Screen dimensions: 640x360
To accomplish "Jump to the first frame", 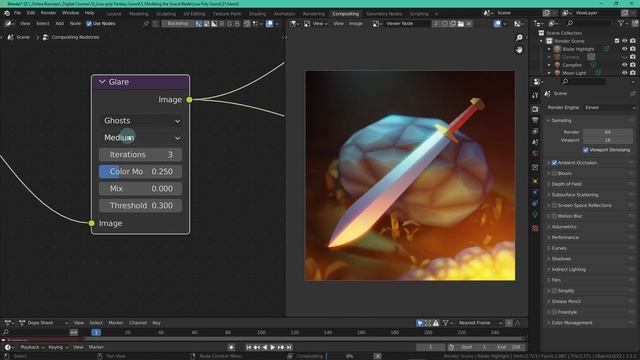I will (249, 347).
